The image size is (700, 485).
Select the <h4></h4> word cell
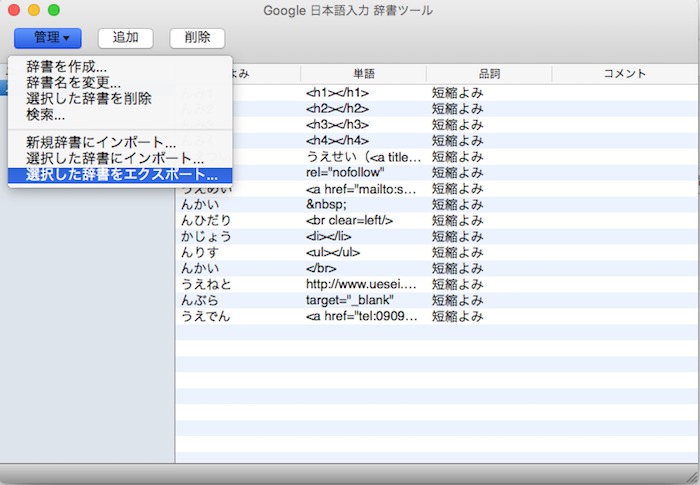338,141
